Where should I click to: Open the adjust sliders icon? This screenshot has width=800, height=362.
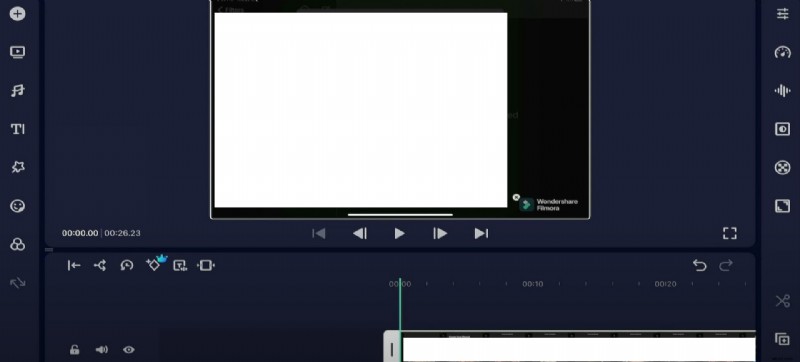tap(782, 14)
